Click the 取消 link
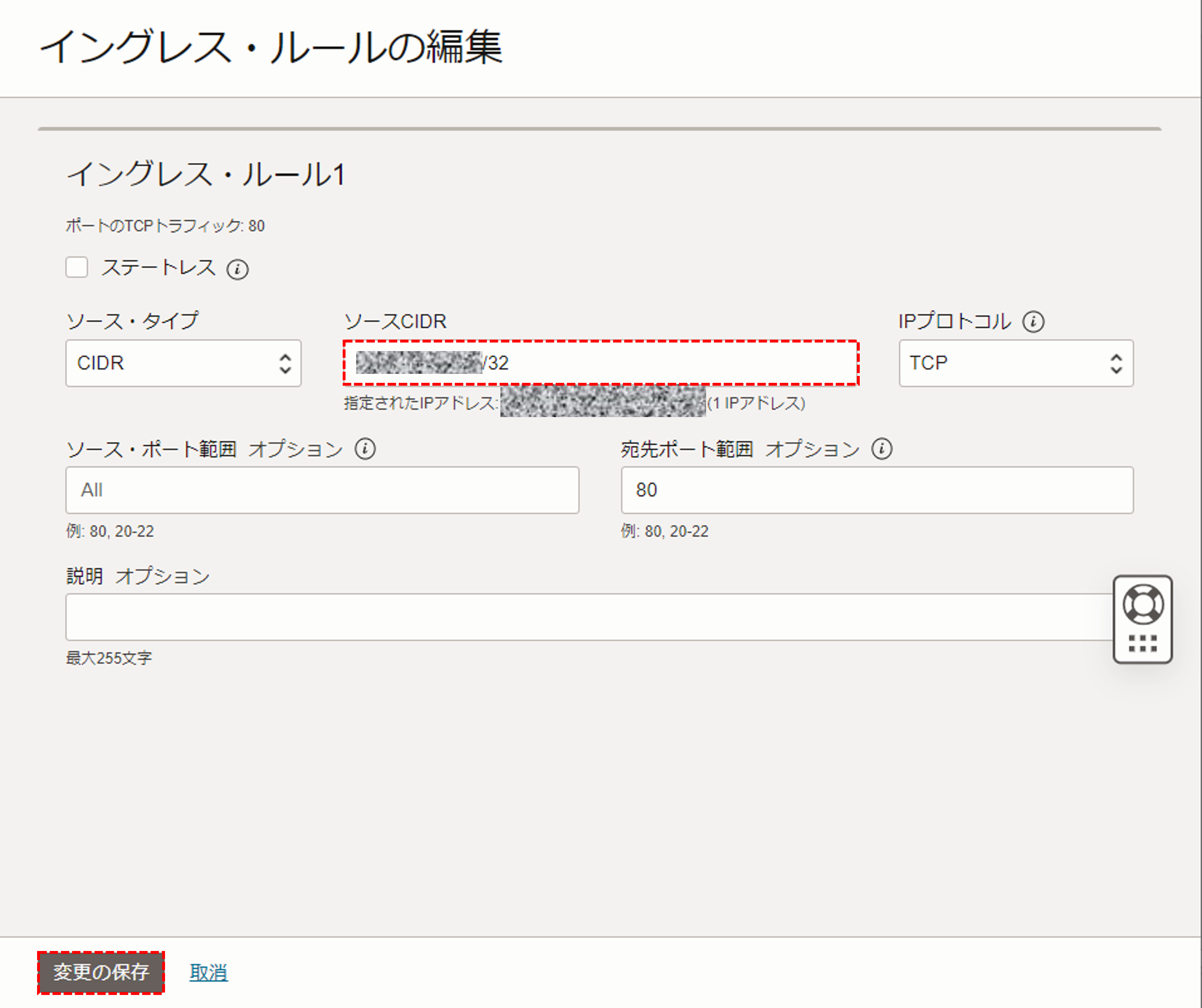 click(208, 972)
